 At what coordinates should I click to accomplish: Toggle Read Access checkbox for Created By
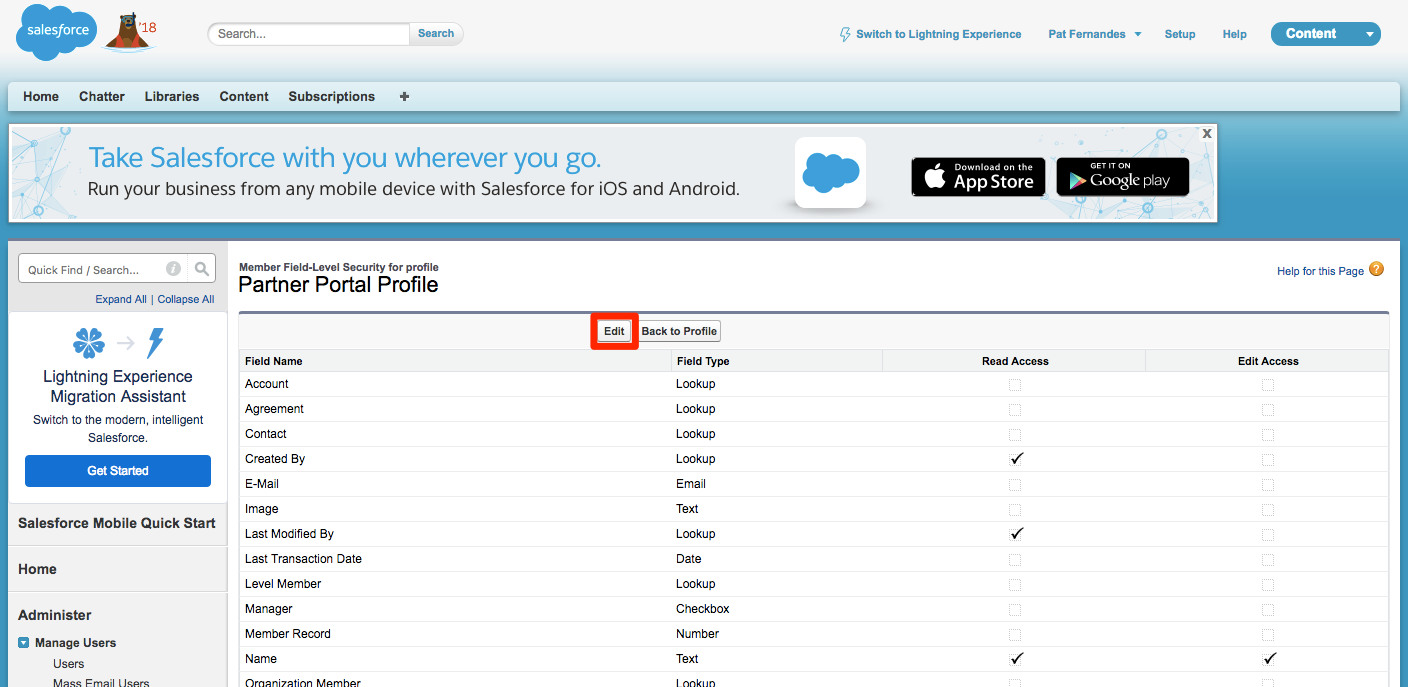1016,459
